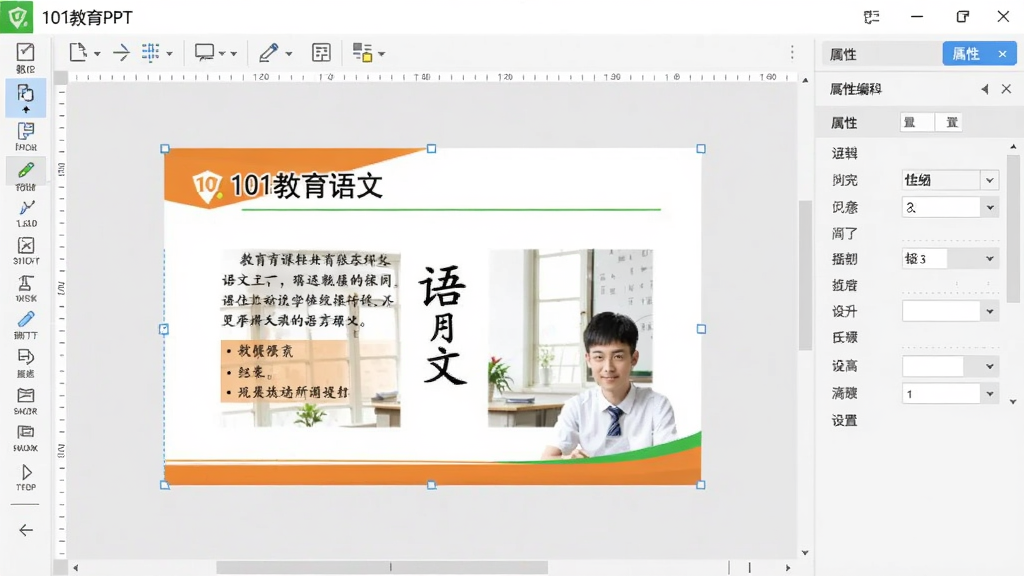Screen dimensions: 1024x576
Task: Click the storage box icon in left sidebar
Action: (x=25, y=395)
